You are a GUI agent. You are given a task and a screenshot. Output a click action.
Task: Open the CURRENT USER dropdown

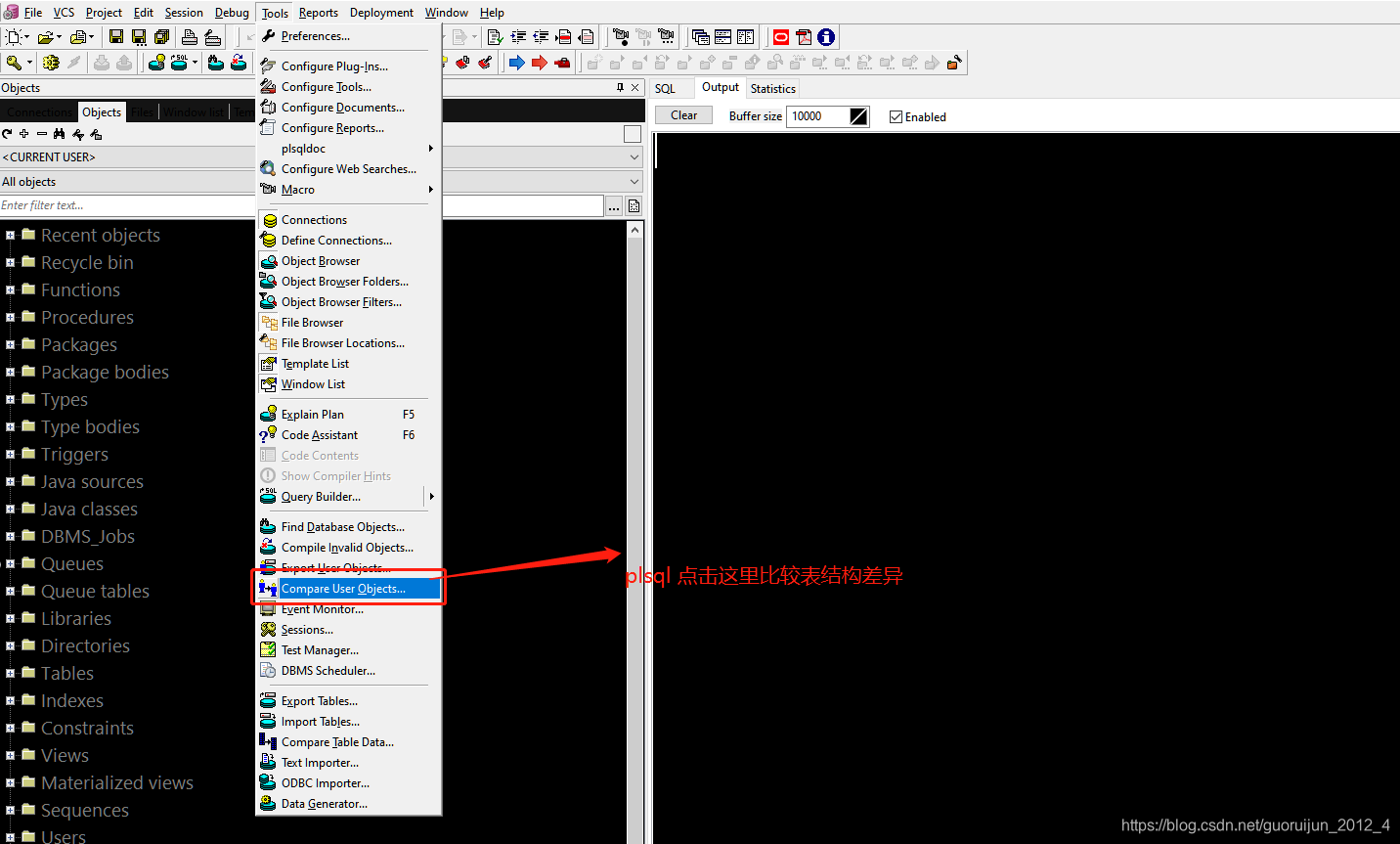tap(634, 156)
